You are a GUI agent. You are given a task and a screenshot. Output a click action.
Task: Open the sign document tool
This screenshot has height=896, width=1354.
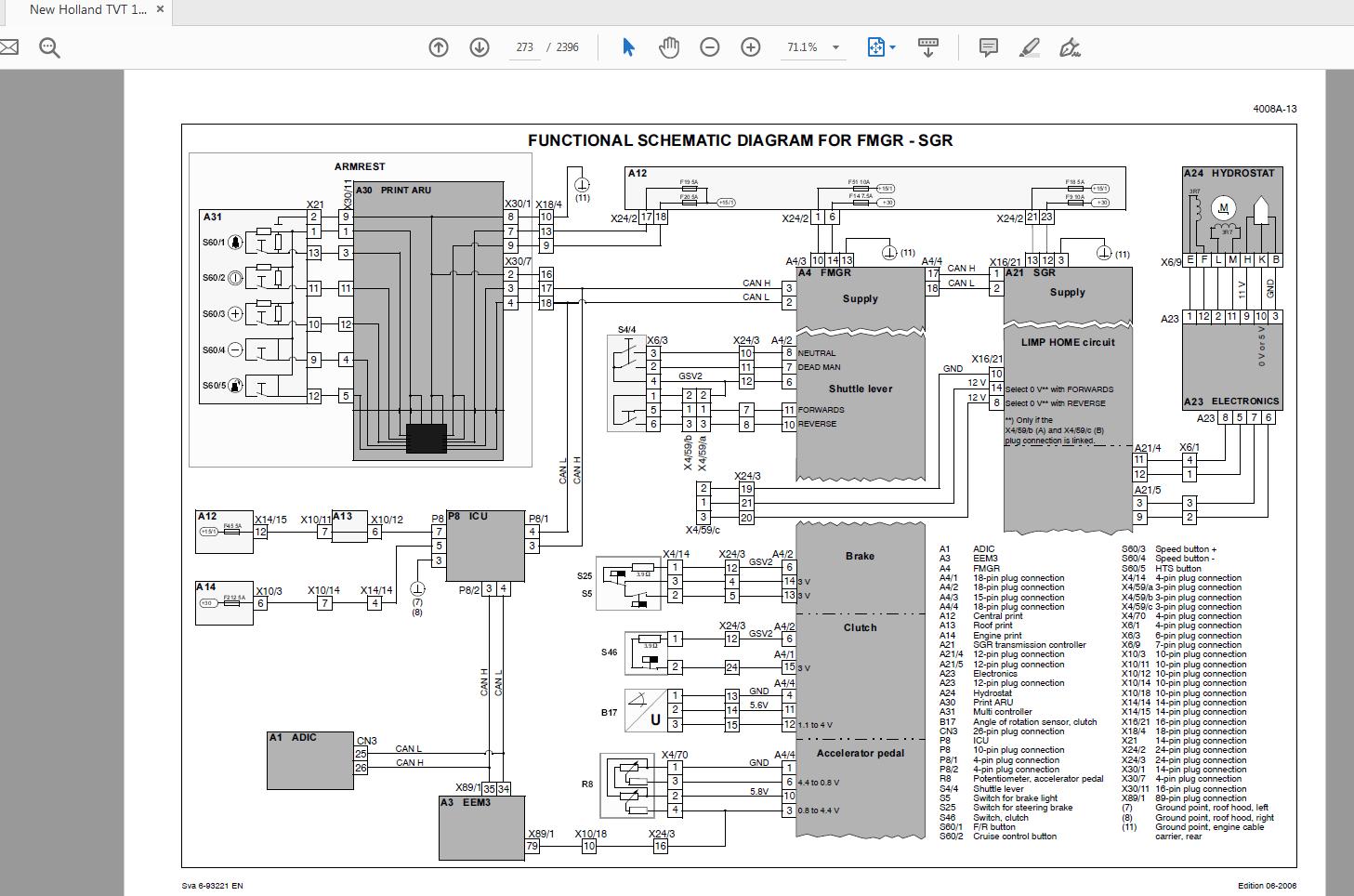click(1070, 47)
